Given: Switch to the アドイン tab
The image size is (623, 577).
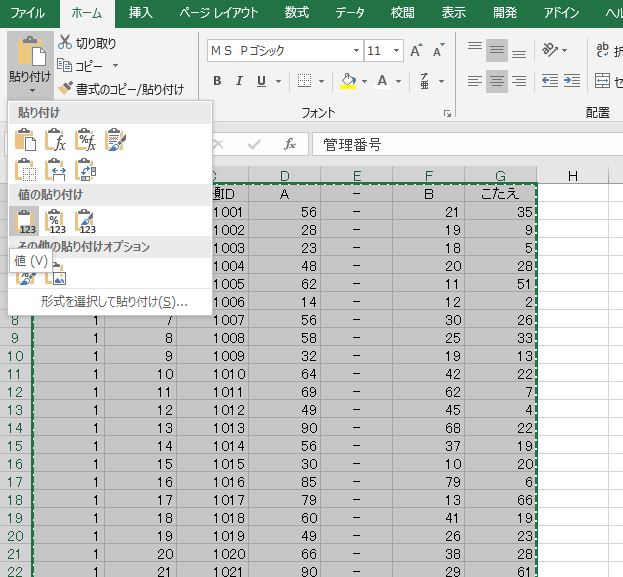Looking at the screenshot, I should click(x=561, y=13).
